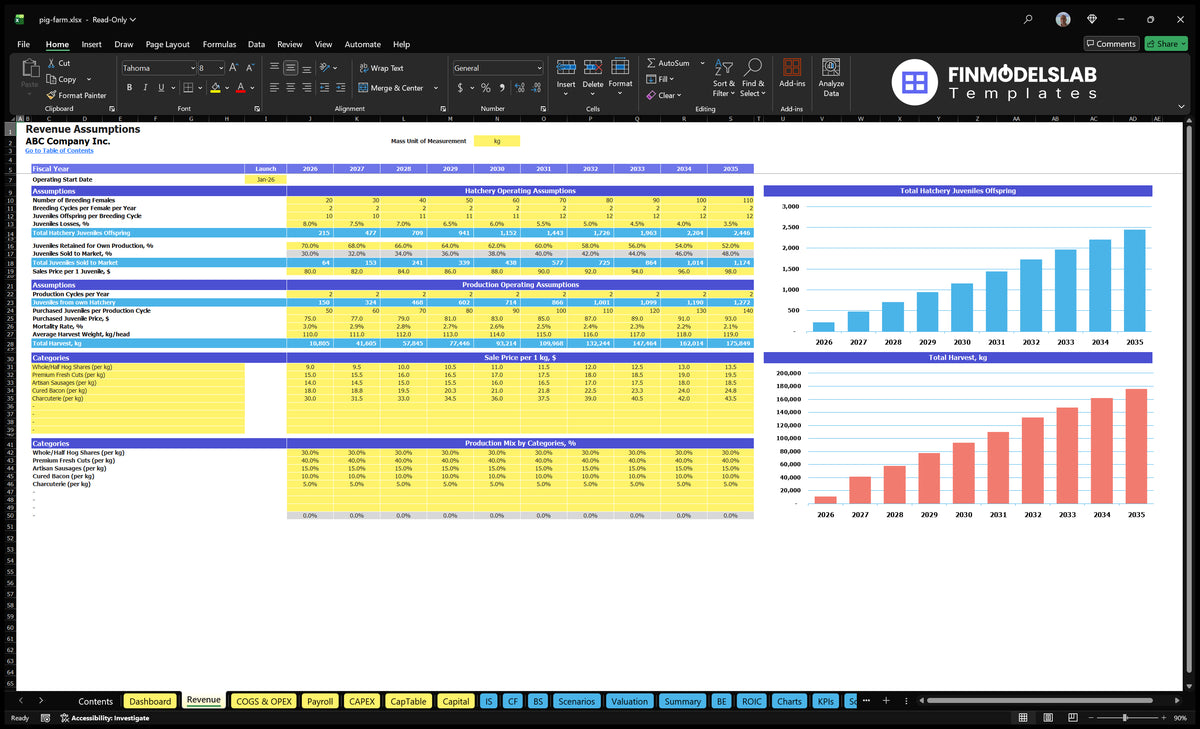Click Accessibility: Investigate in status bar

tap(104, 718)
